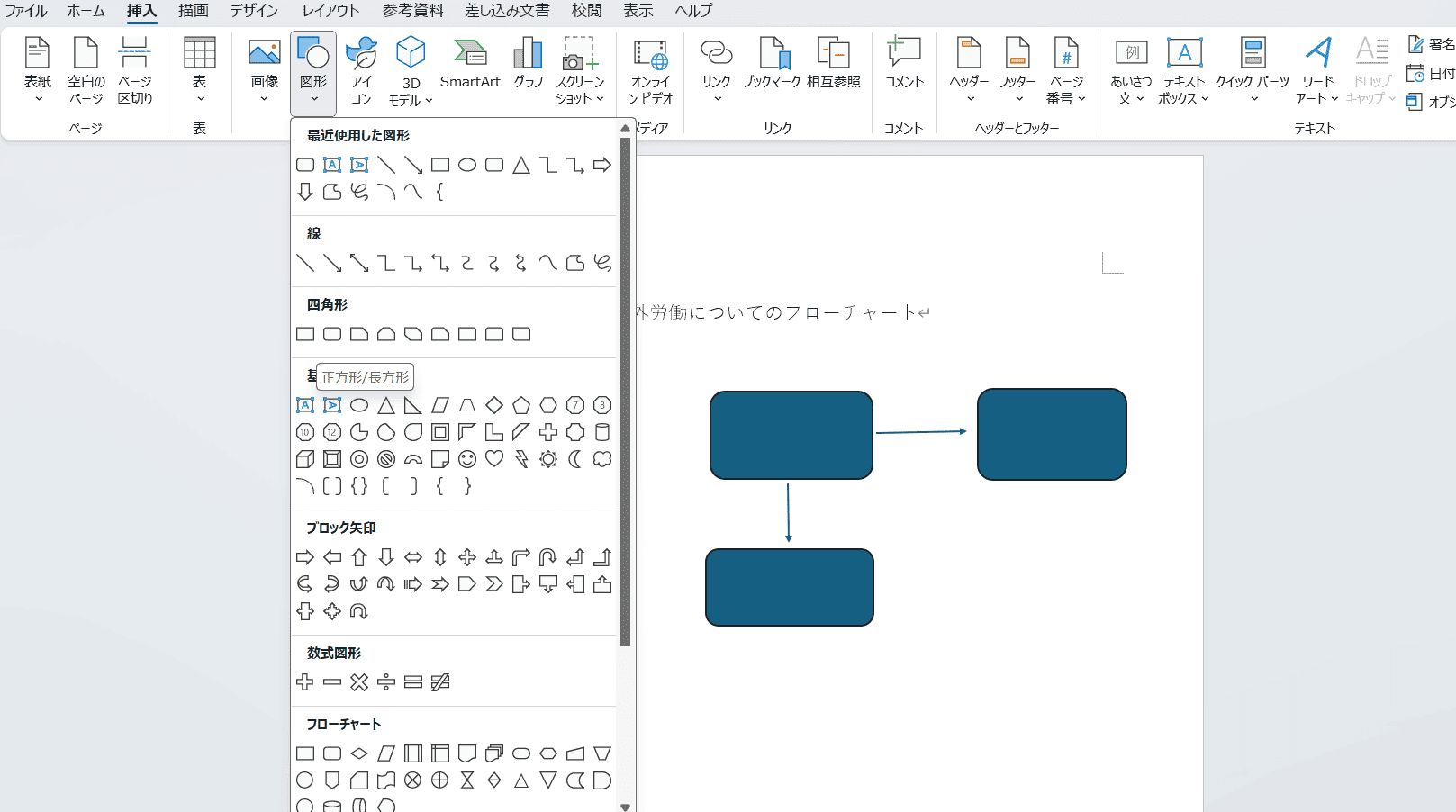Pick the smiley face shape
Viewport: 1456px width, 812px height.
(467, 459)
